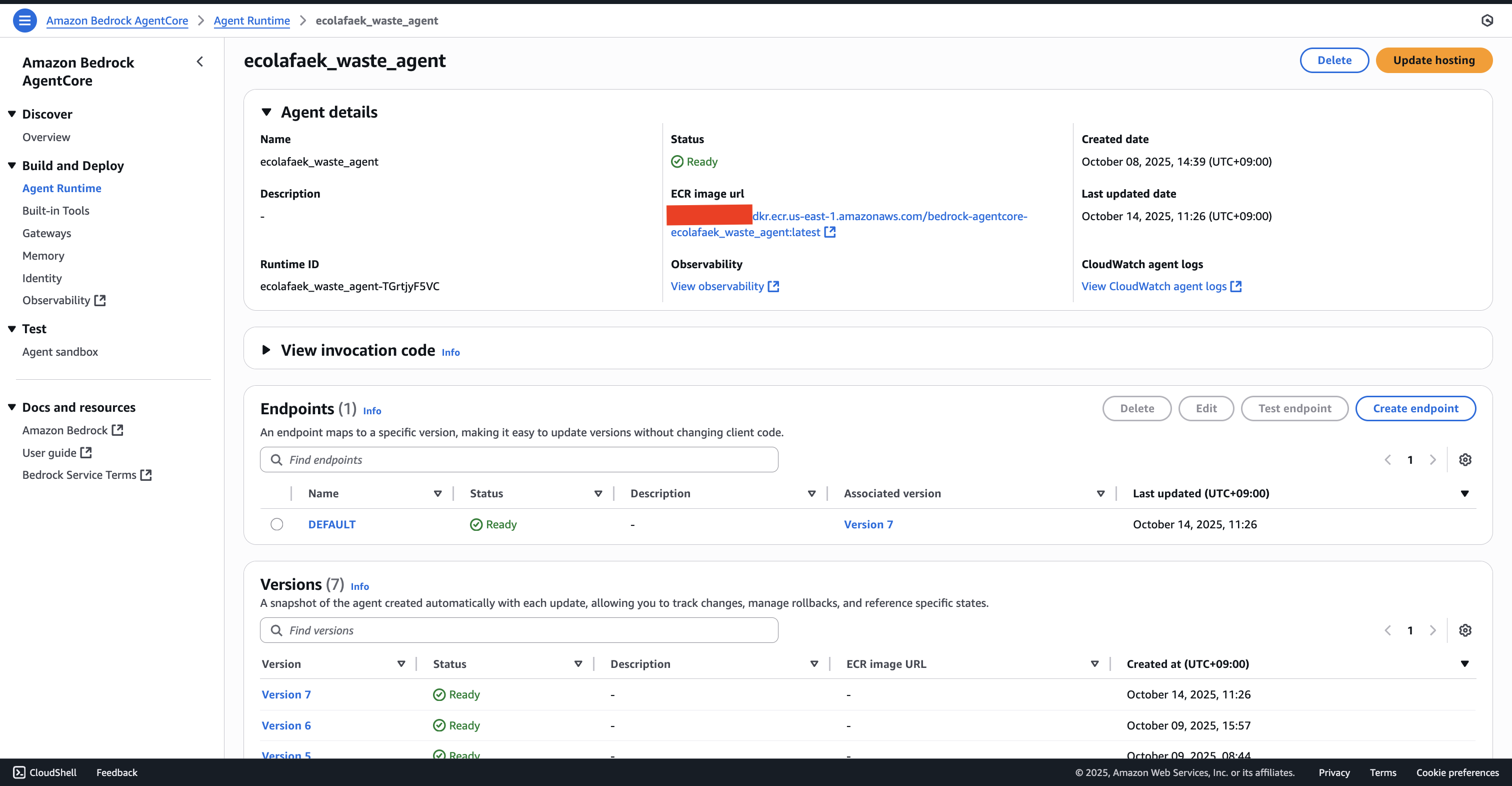Click the next page arrow in Versions pagination
Screen dimensions: 1512x786
click(1433, 630)
